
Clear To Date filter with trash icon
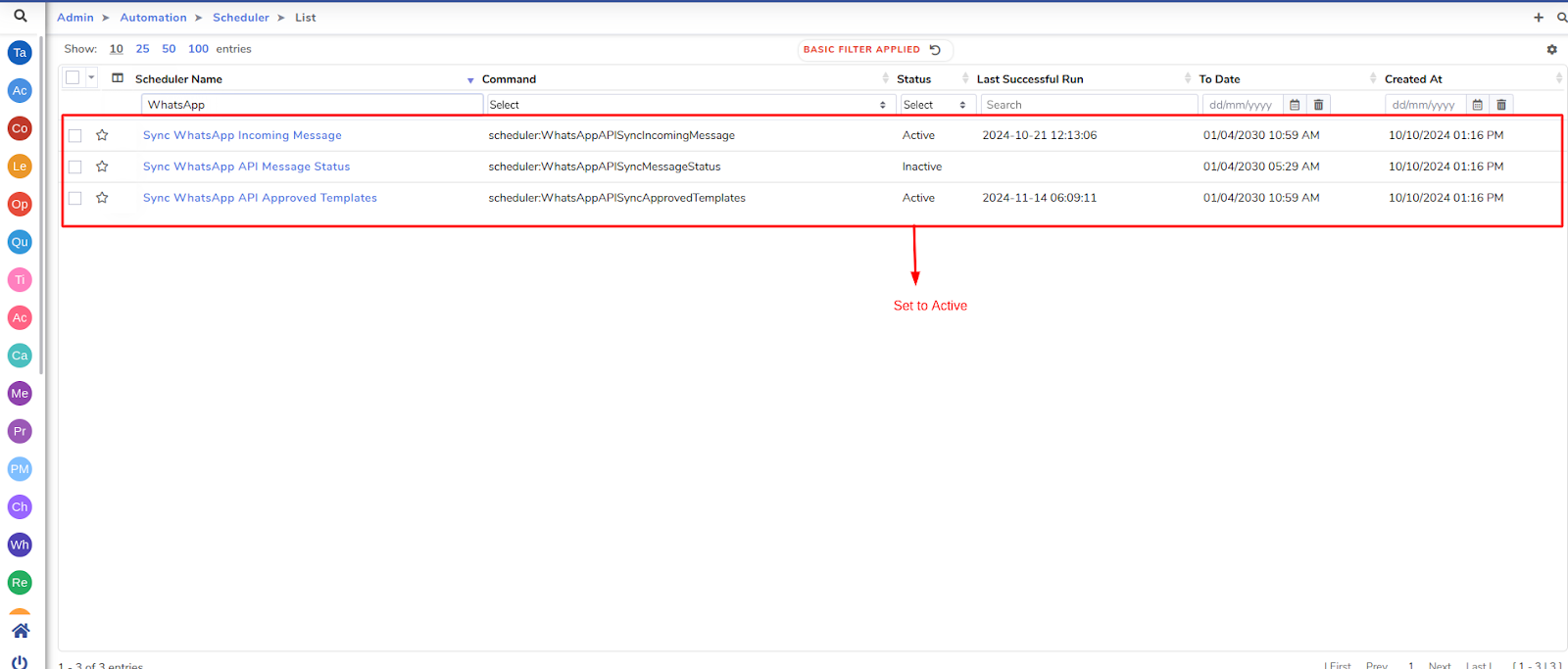point(1318,105)
